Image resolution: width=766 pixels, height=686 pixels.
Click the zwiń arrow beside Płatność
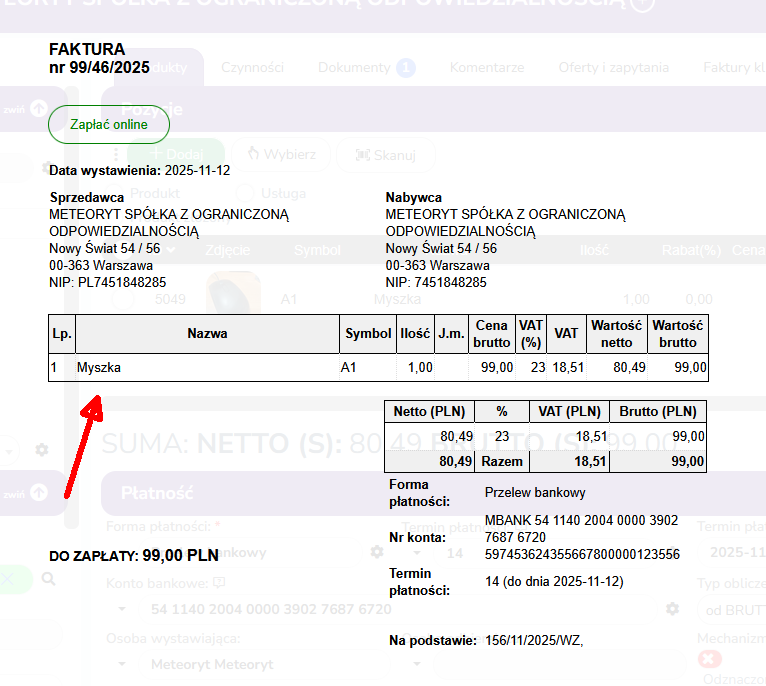[38, 492]
